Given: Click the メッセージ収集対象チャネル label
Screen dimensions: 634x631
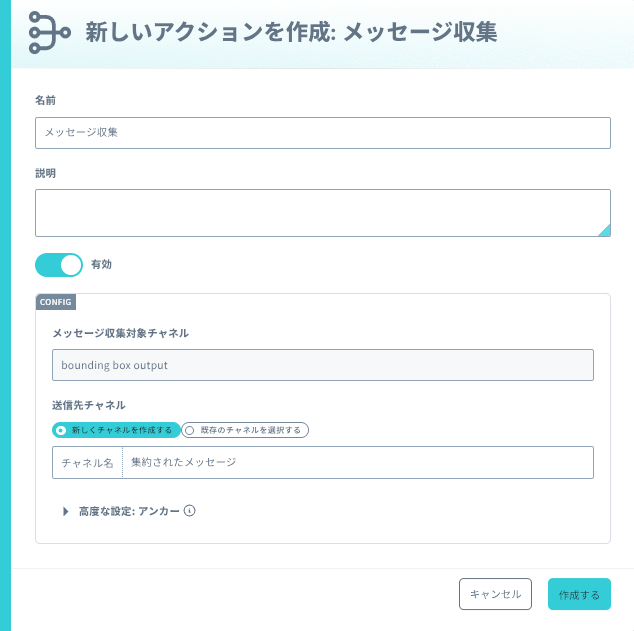Looking at the screenshot, I should click(x=120, y=333).
